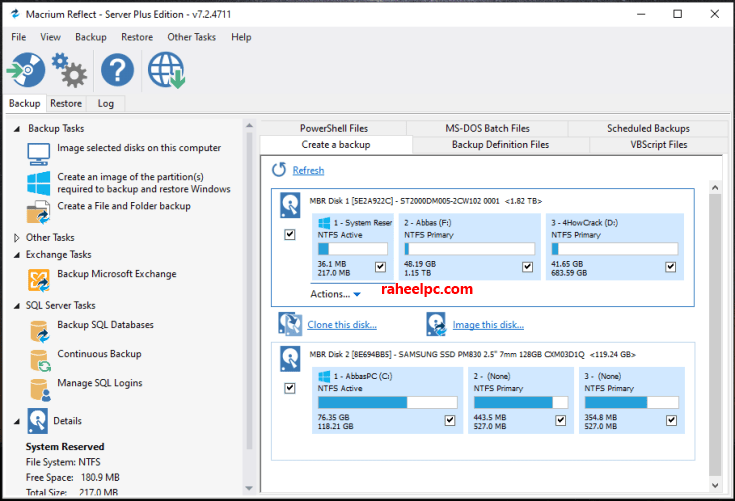The width and height of the screenshot is (735, 501).
Task: Open the Help menu
Action: coord(241,37)
